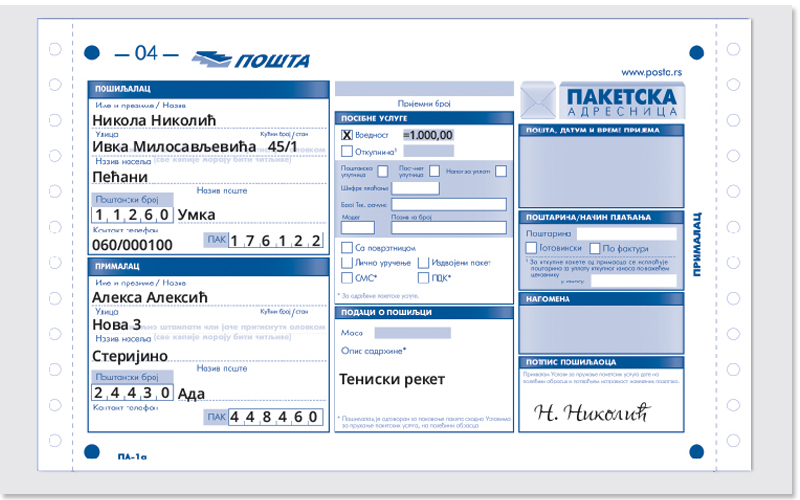Tick the Налог за уплату checkbox
800x500 pixels.
501,171
